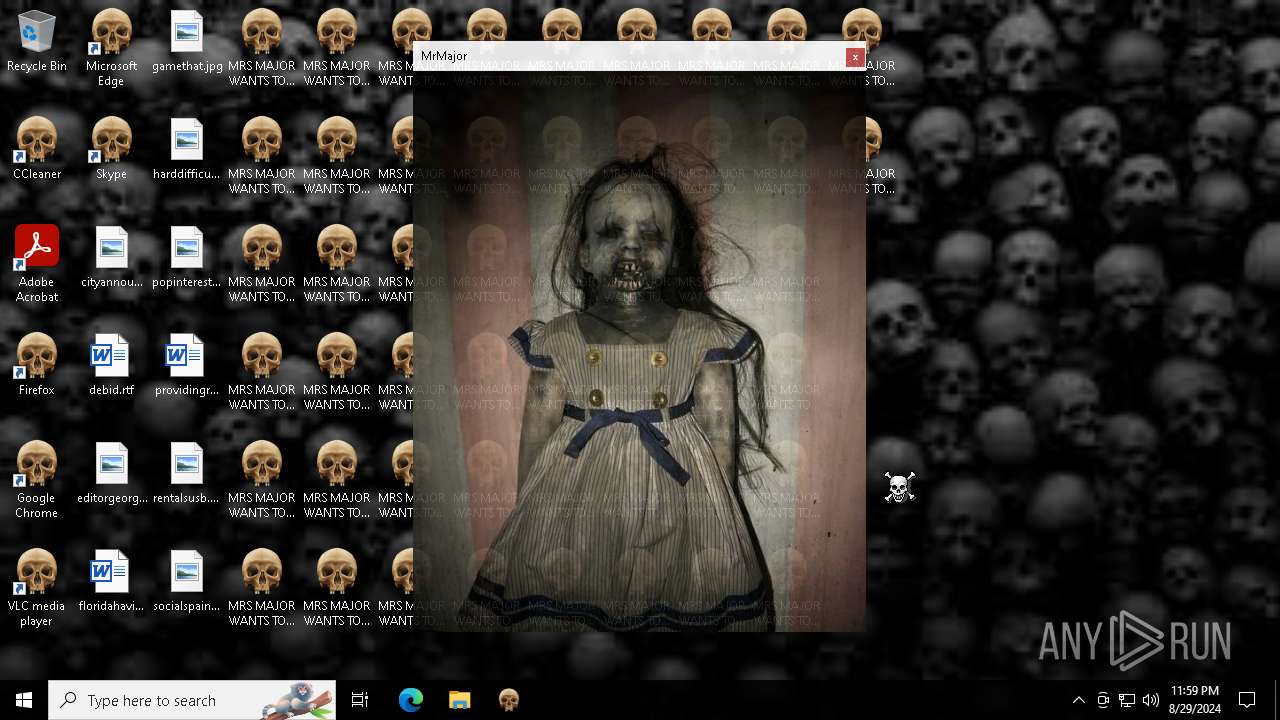This screenshot has width=1280, height=720.
Task: Launch the Adobe Acrobat shortcut
Action: coord(37,264)
